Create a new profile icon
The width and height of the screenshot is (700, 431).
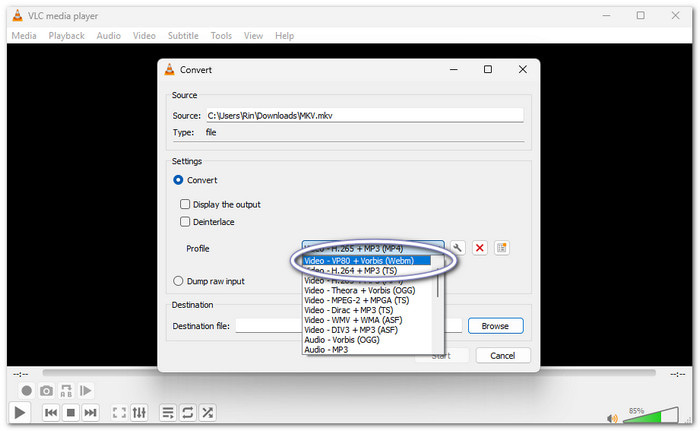[502, 248]
